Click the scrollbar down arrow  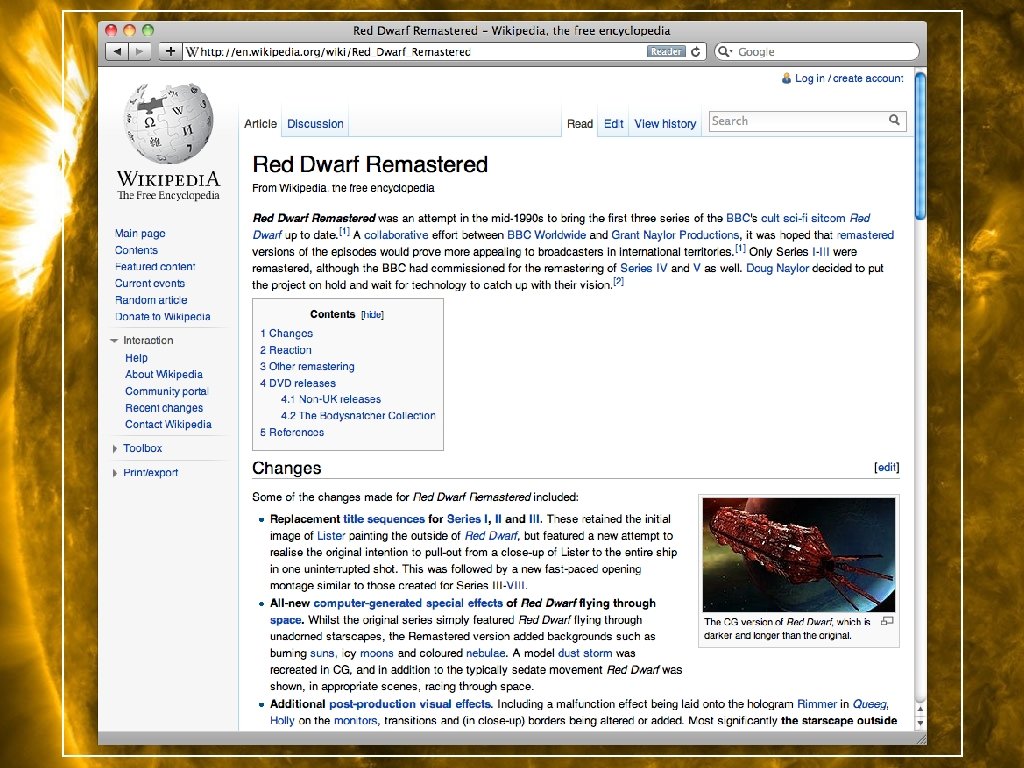pos(920,723)
